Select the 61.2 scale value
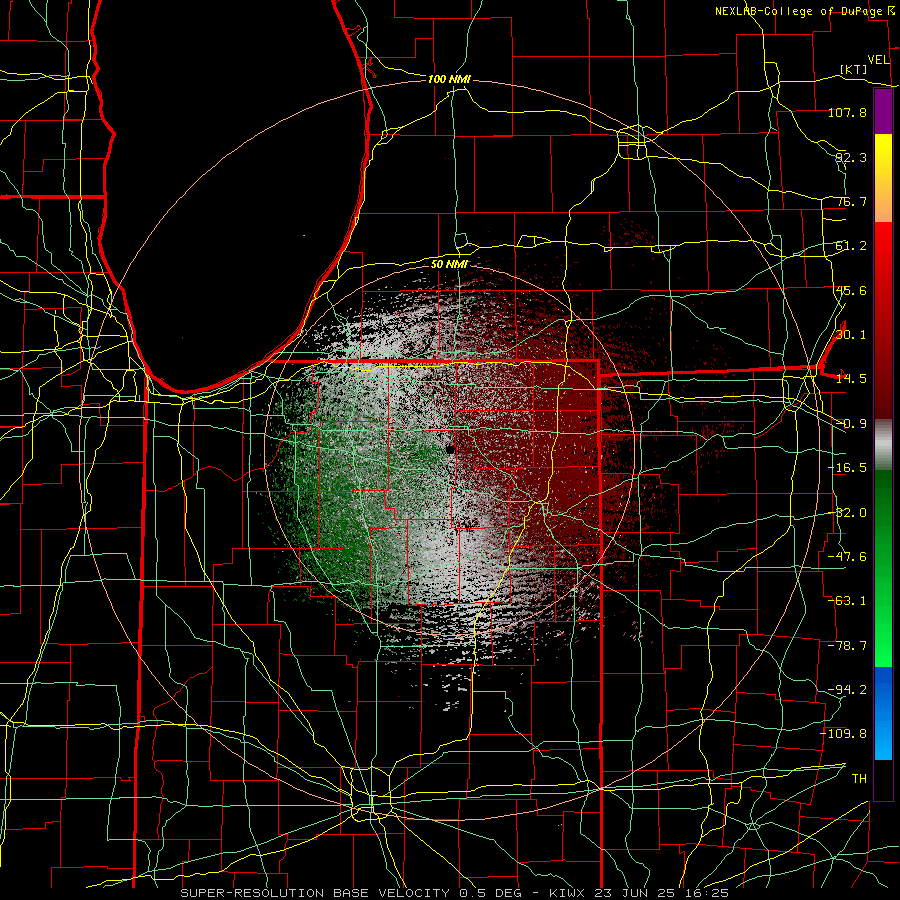The width and height of the screenshot is (900, 900). (x=851, y=246)
